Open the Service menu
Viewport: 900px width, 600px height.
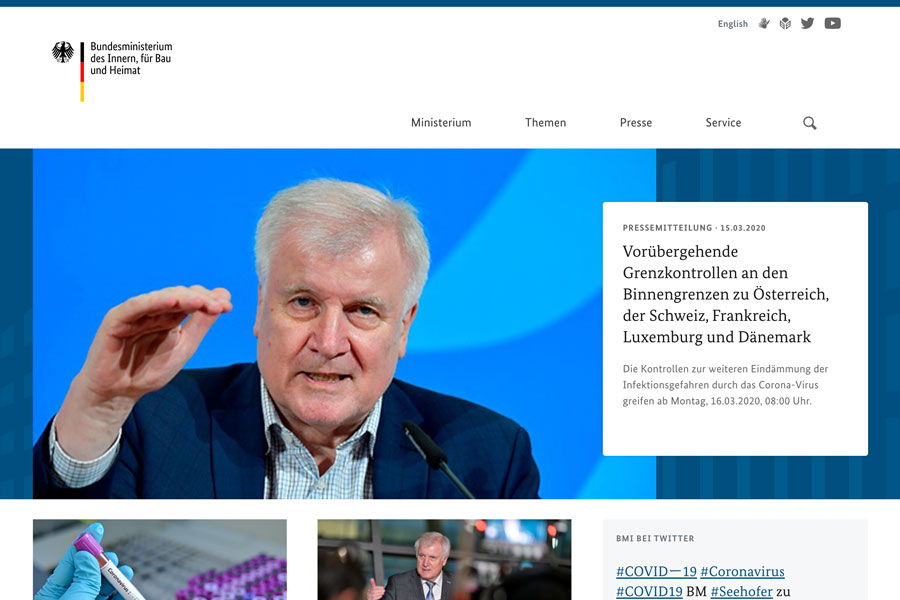coord(723,123)
